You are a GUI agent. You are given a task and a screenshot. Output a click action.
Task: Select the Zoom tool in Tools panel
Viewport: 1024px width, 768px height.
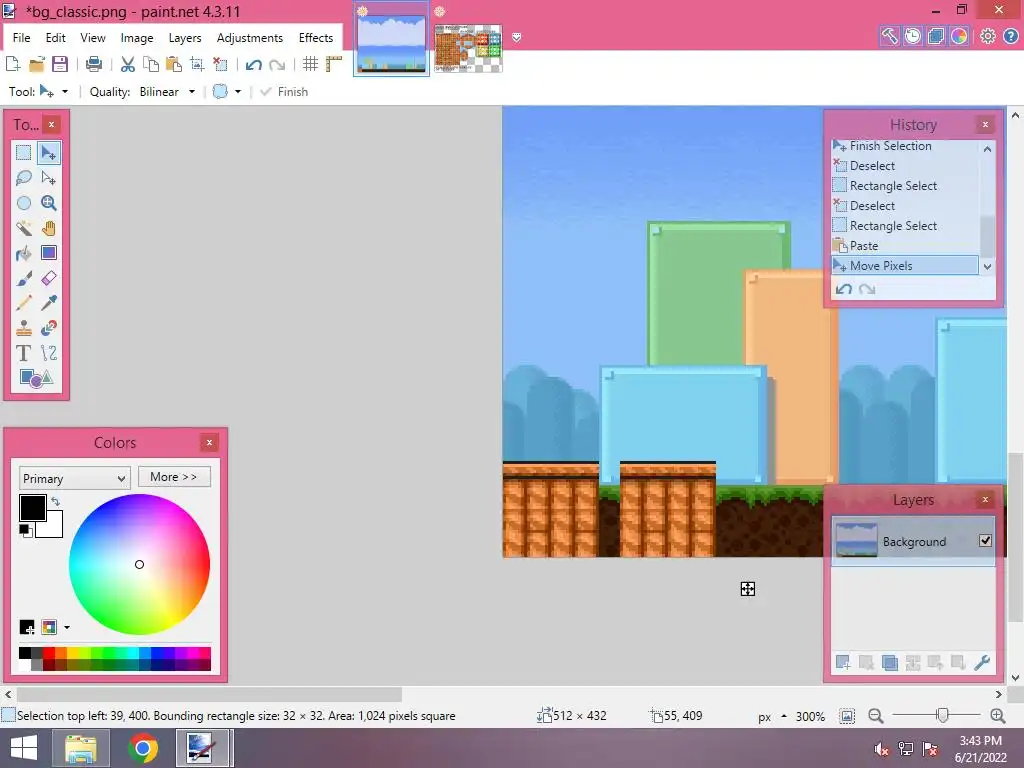pos(48,203)
